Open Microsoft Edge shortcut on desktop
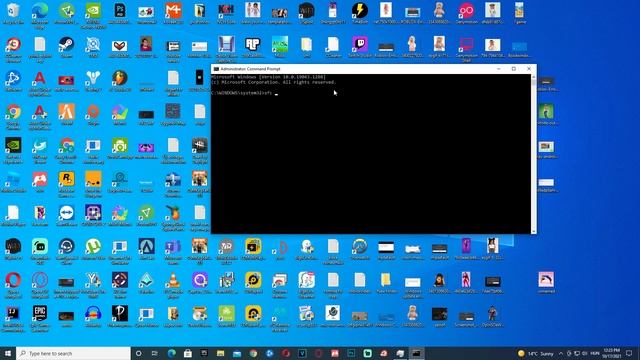 (40, 15)
